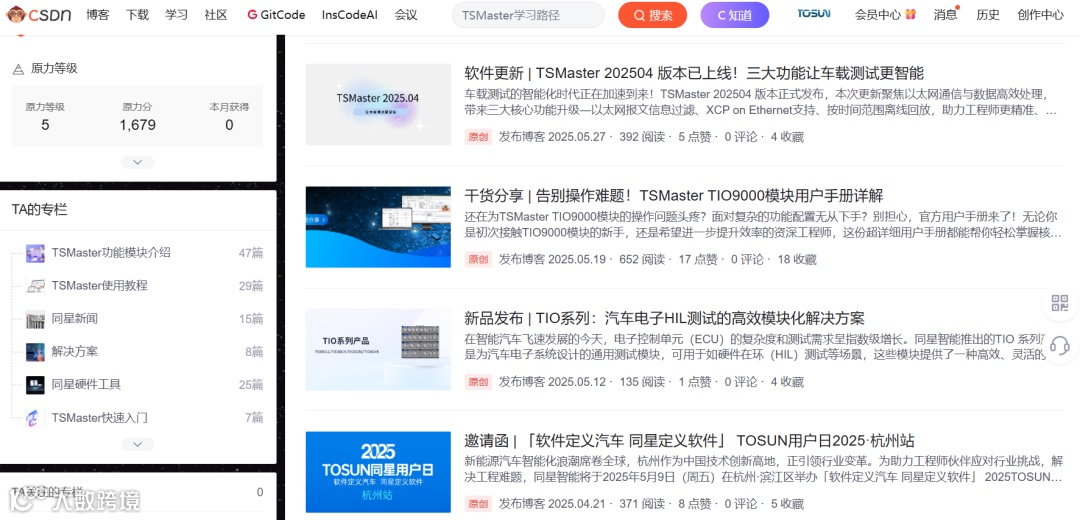Open the customer service headset icon
1080x520 pixels.
1059,344
